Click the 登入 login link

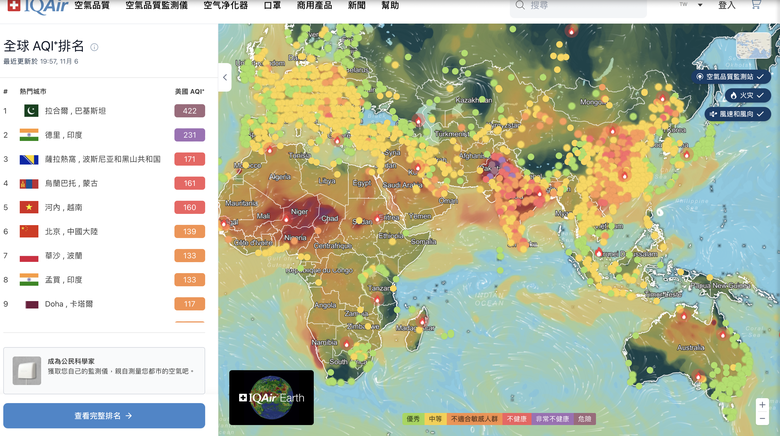pyautogui.click(x=727, y=5)
